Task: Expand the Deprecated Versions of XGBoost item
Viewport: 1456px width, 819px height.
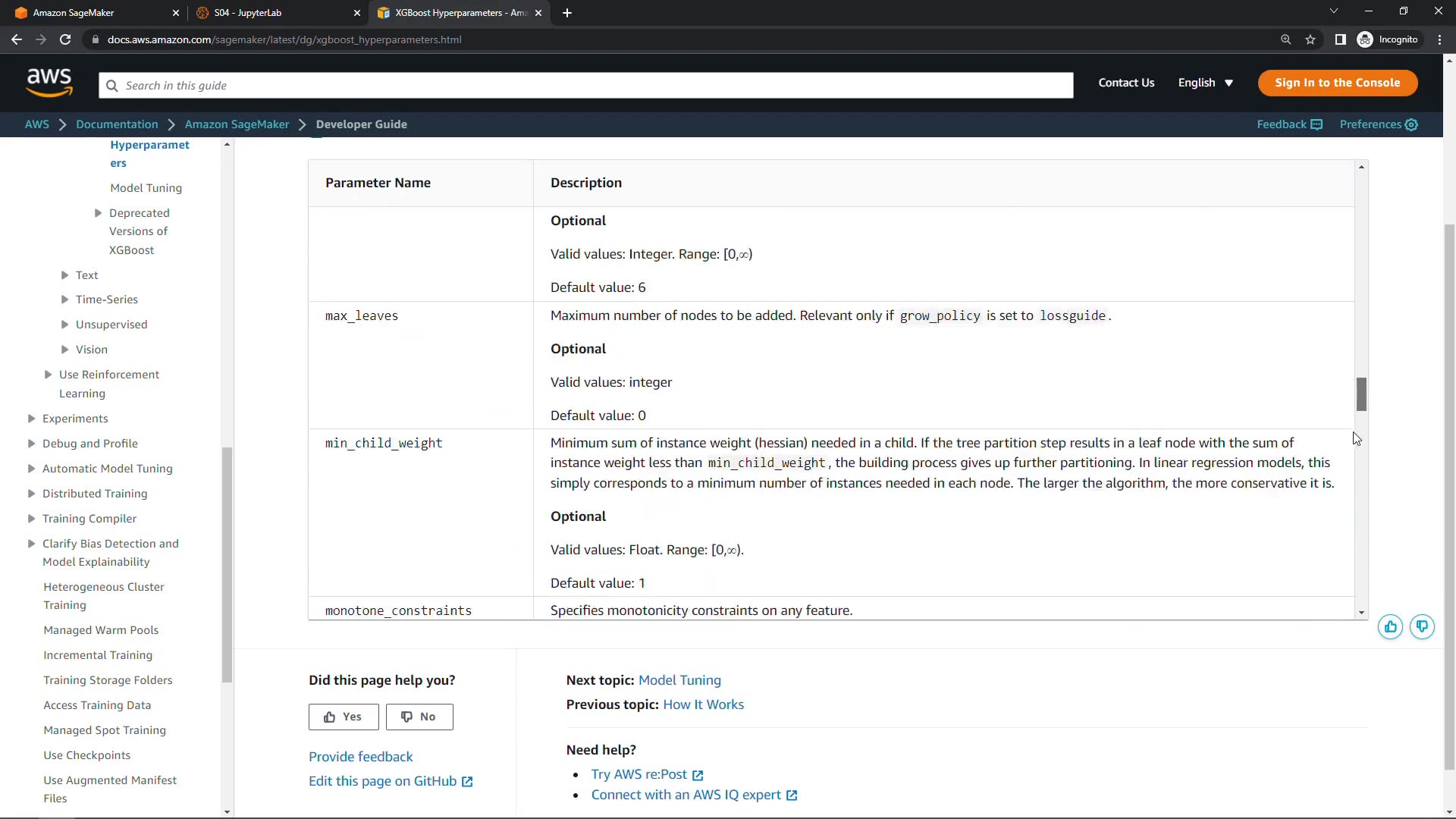Action: pos(98,213)
